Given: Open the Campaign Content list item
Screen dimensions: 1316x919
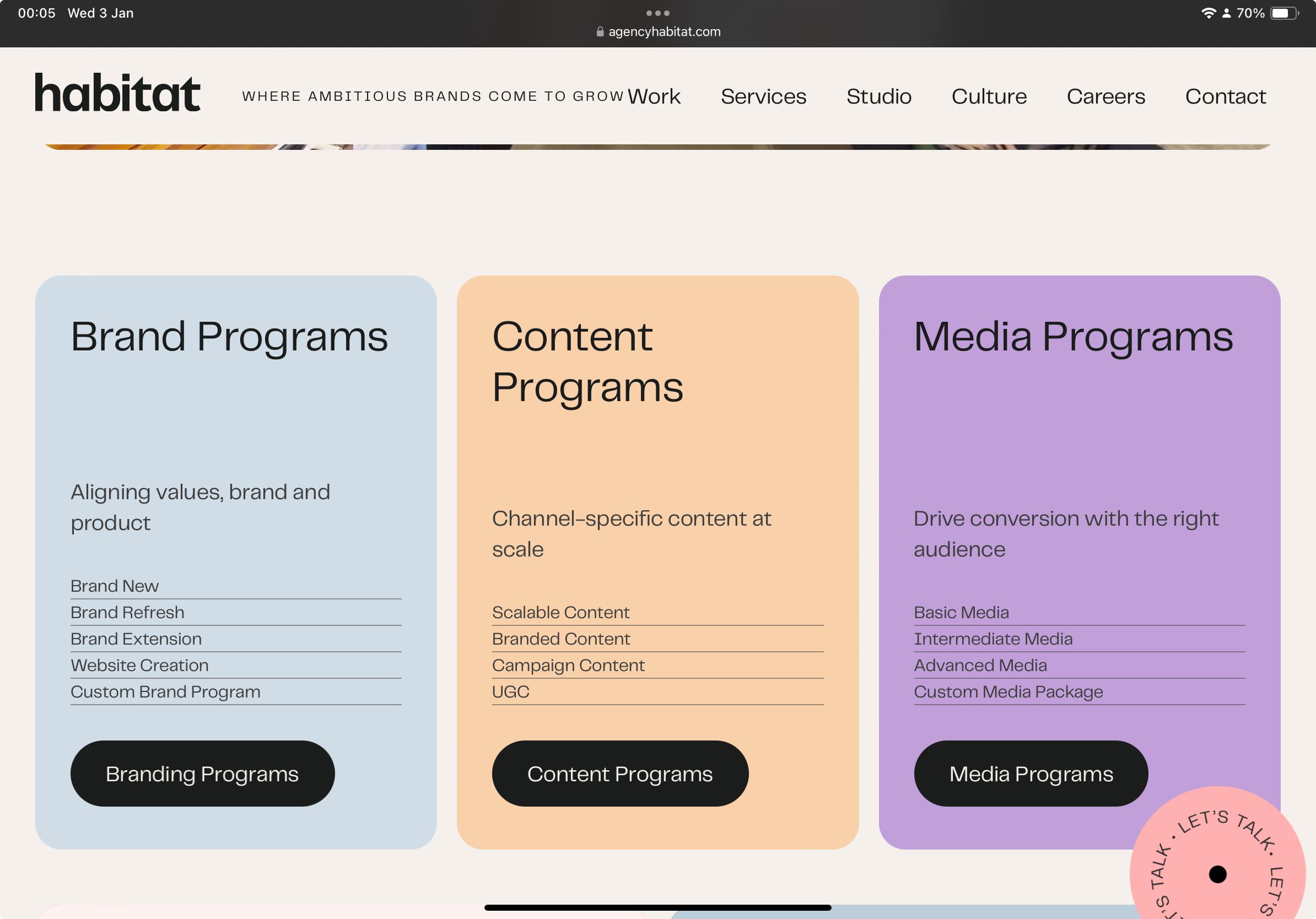Looking at the screenshot, I should 568,665.
